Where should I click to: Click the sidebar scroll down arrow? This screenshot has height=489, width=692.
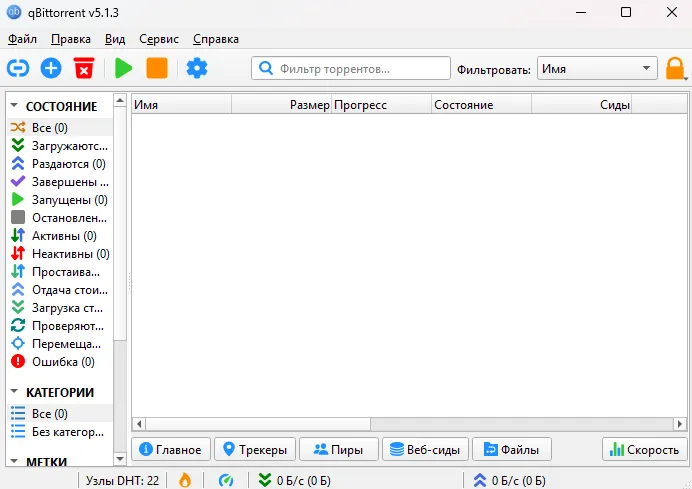(120, 459)
